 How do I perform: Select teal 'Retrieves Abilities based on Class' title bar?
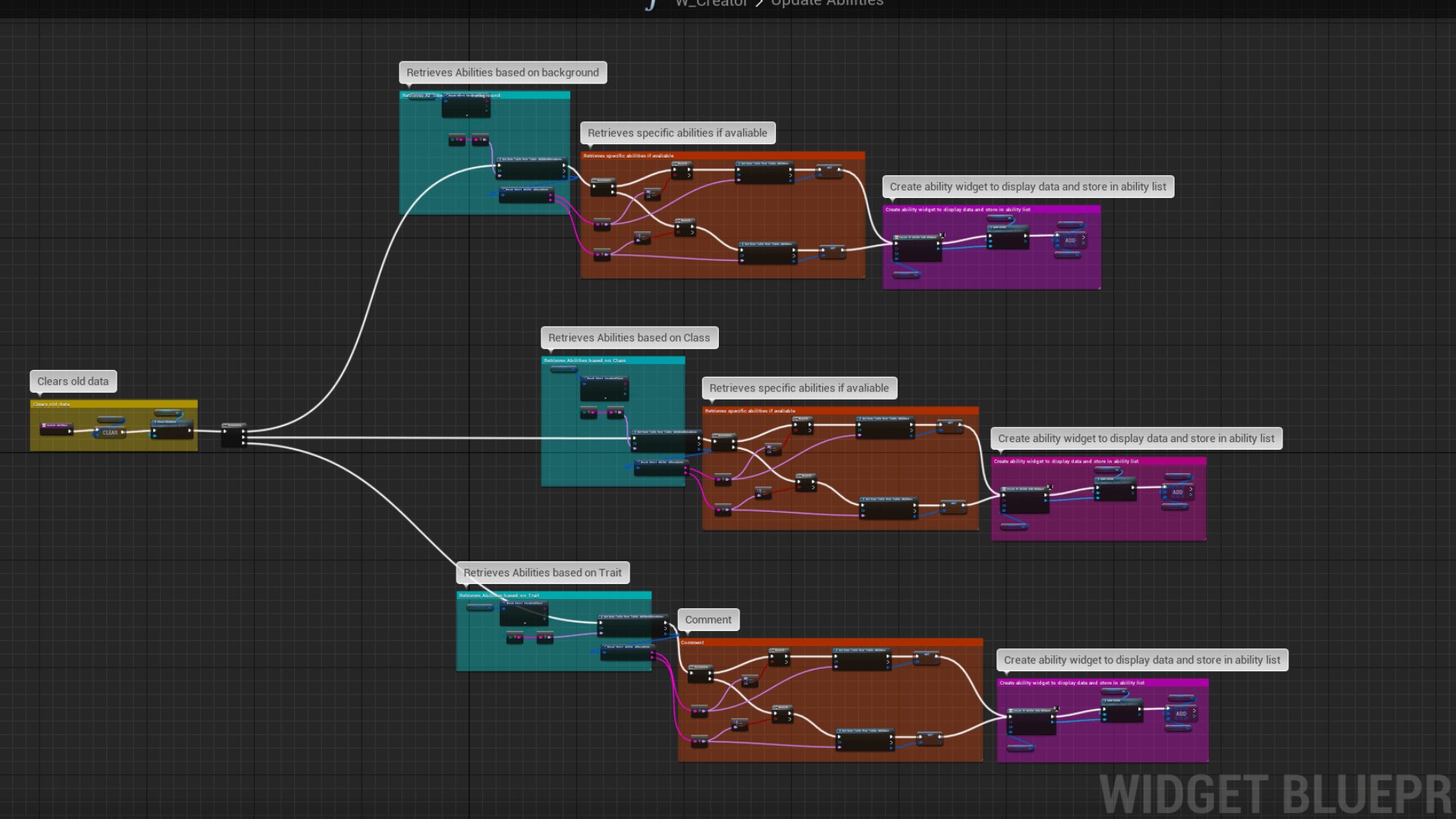pyautogui.click(x=613, y=361)
